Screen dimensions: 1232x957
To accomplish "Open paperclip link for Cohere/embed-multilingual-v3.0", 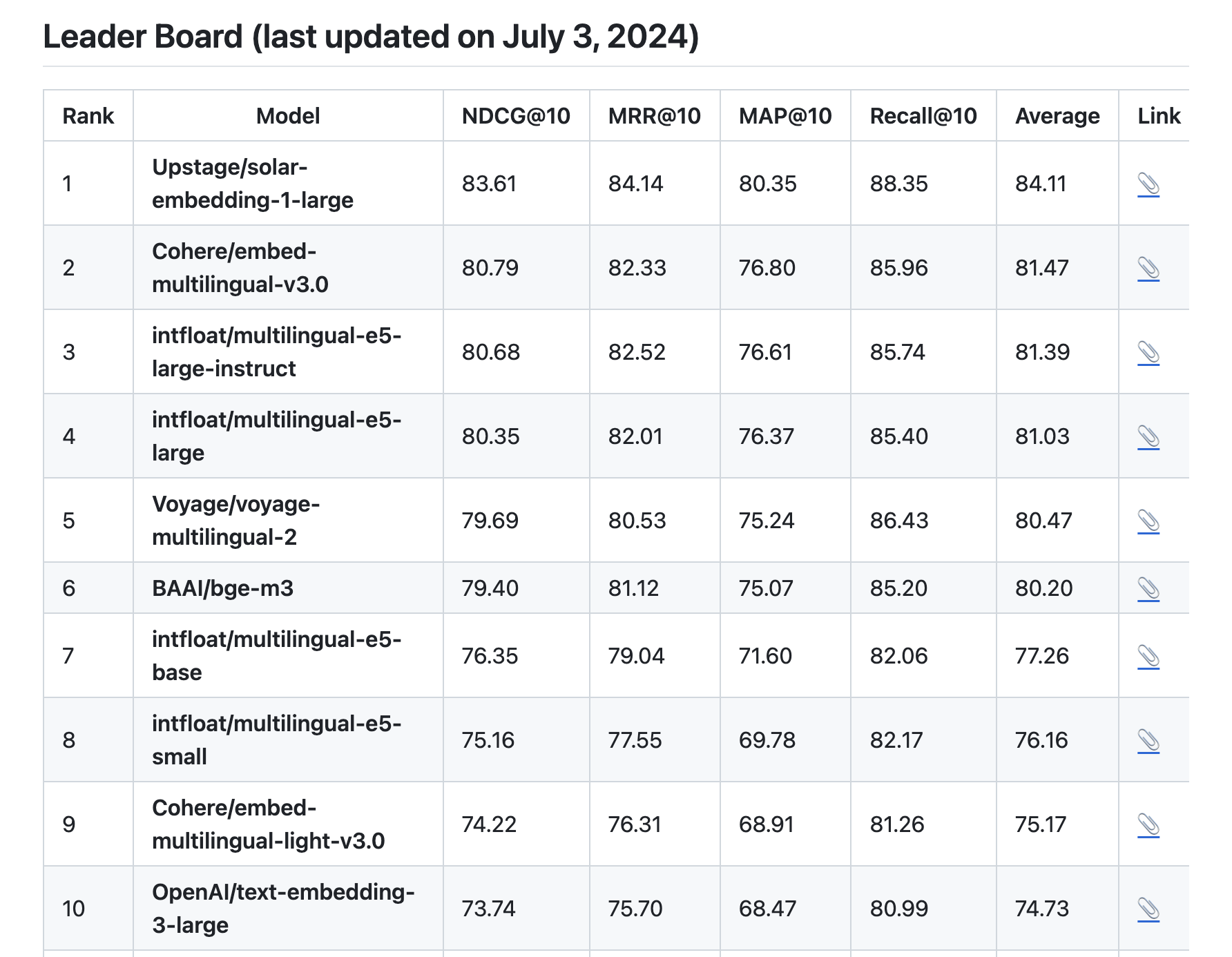I will 1148,269.
